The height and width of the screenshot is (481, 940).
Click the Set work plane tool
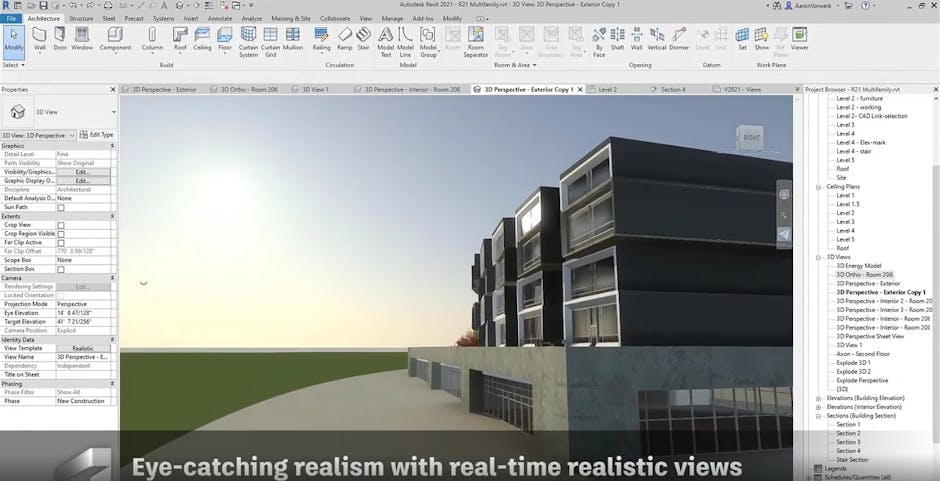pyautogui.click(x=742, y=39)
